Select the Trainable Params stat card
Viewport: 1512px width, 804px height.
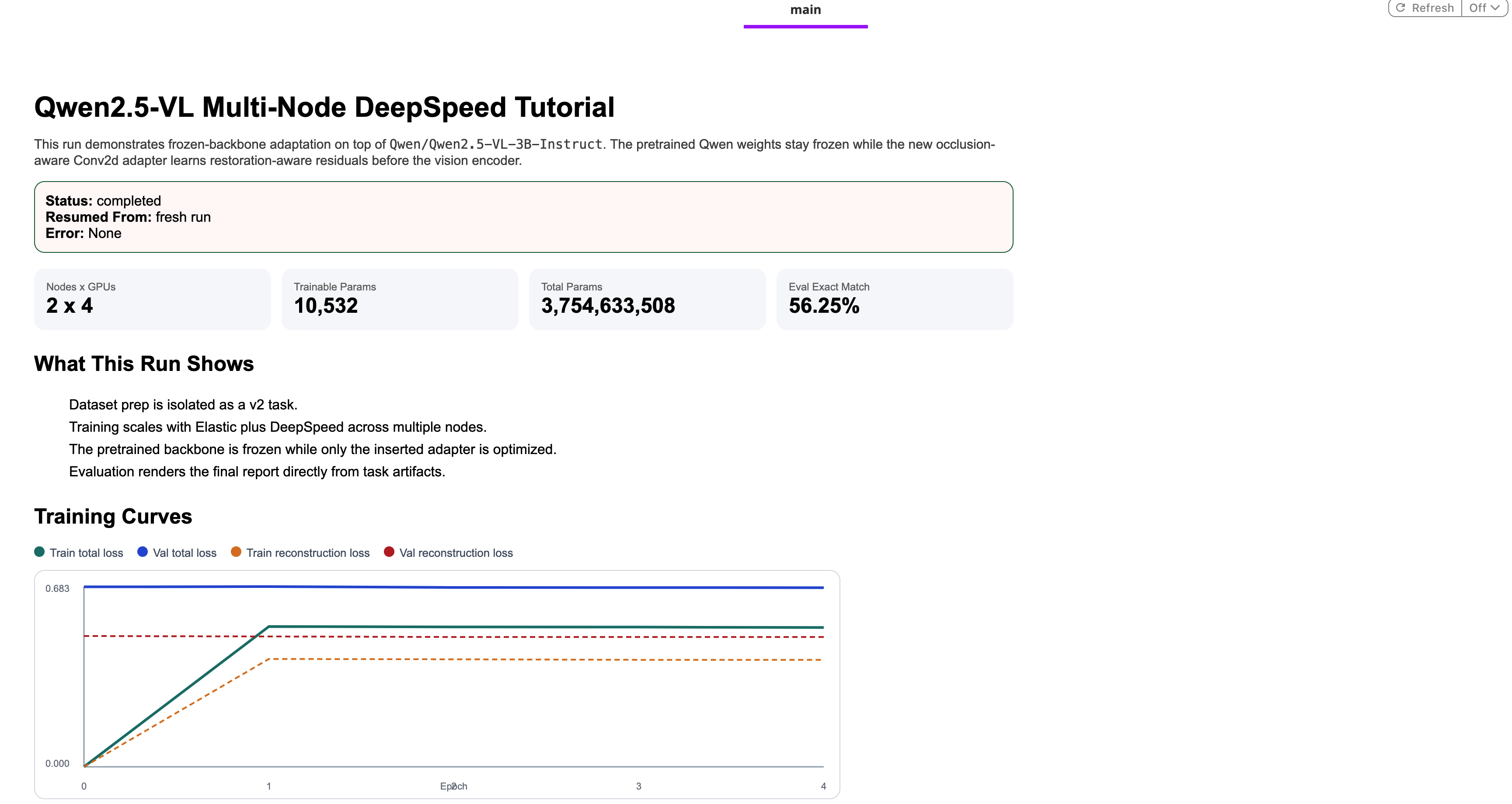coord(400,300)
